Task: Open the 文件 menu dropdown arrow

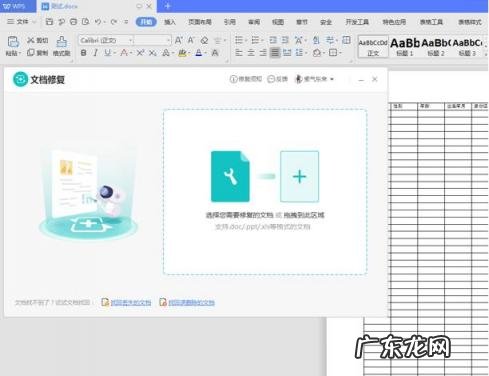Action: coord(34,22)
